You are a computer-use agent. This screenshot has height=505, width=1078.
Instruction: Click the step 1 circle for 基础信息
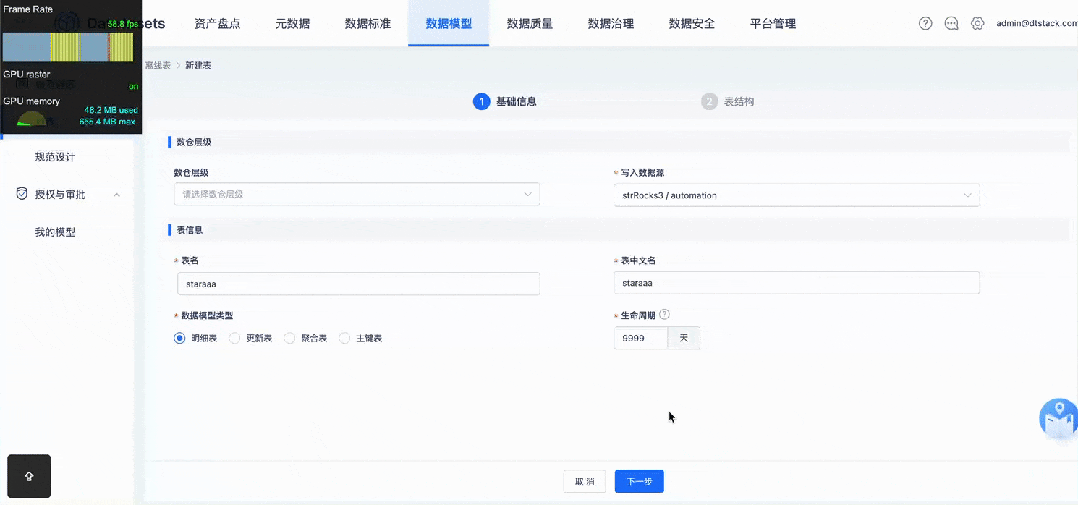[481, 102]
